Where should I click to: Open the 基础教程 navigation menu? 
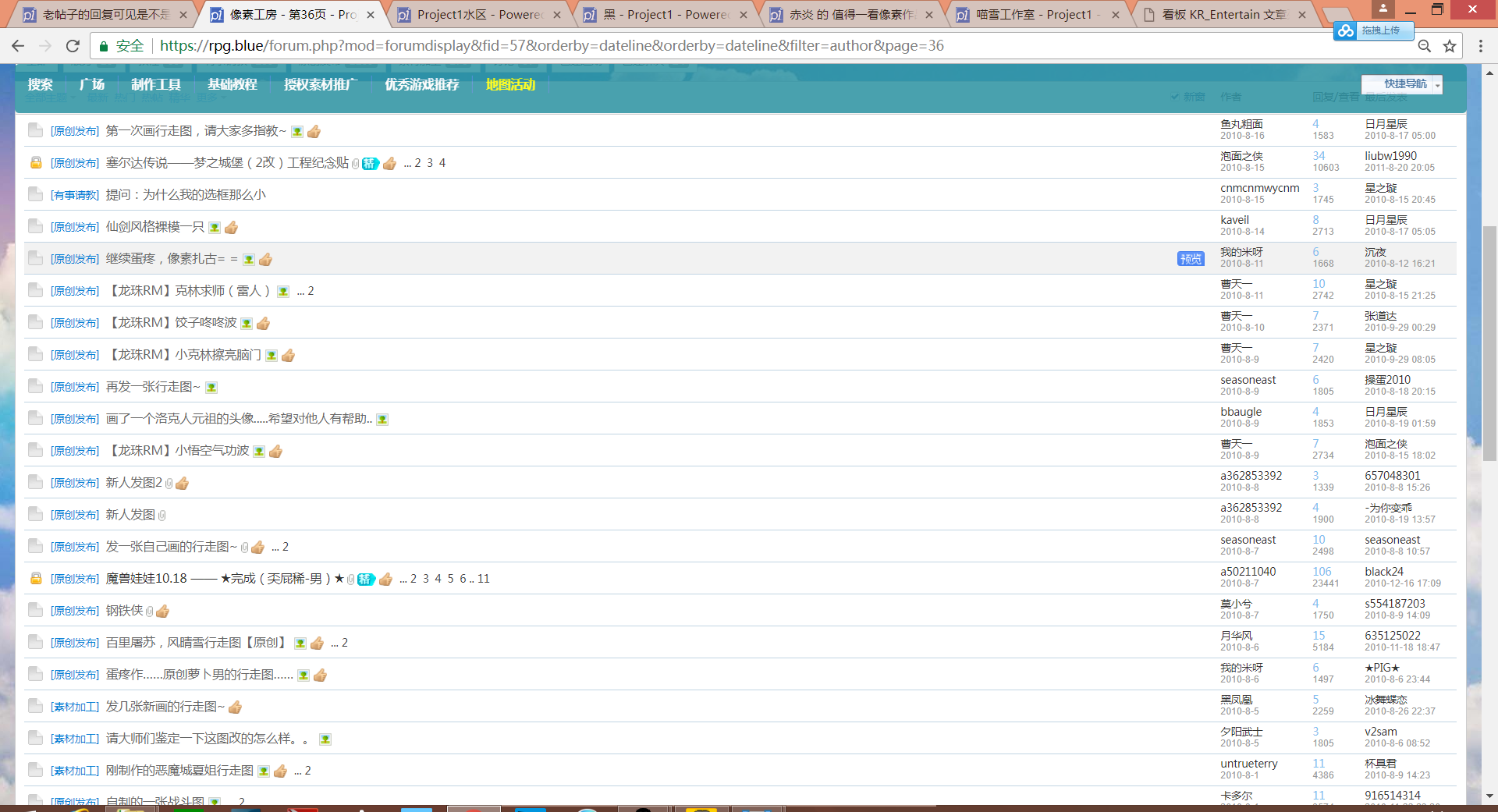point(233,84)
